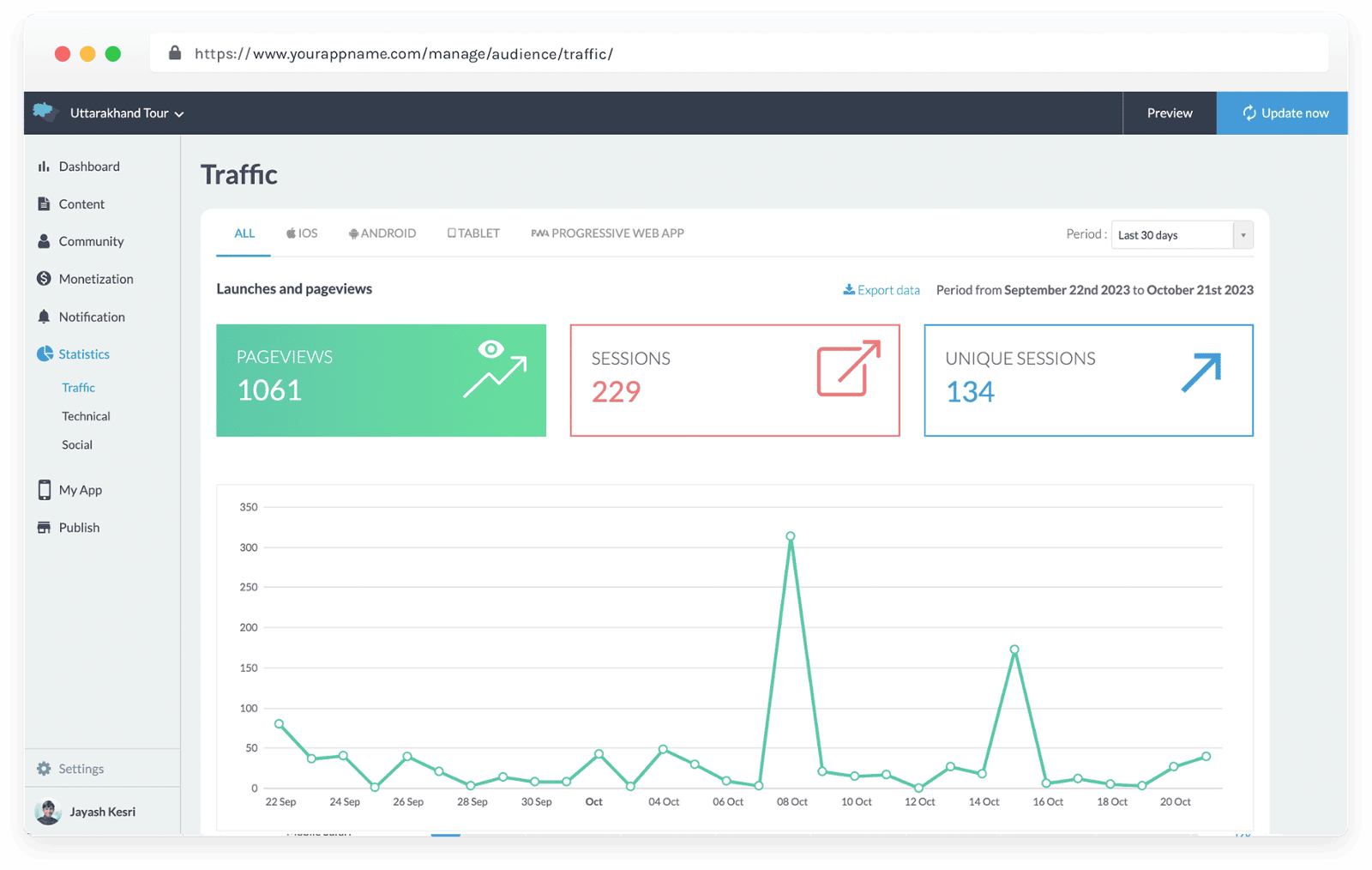Screen dimensions: 1372x870
Task: Switch to the iOS tab
Action: 302,233
